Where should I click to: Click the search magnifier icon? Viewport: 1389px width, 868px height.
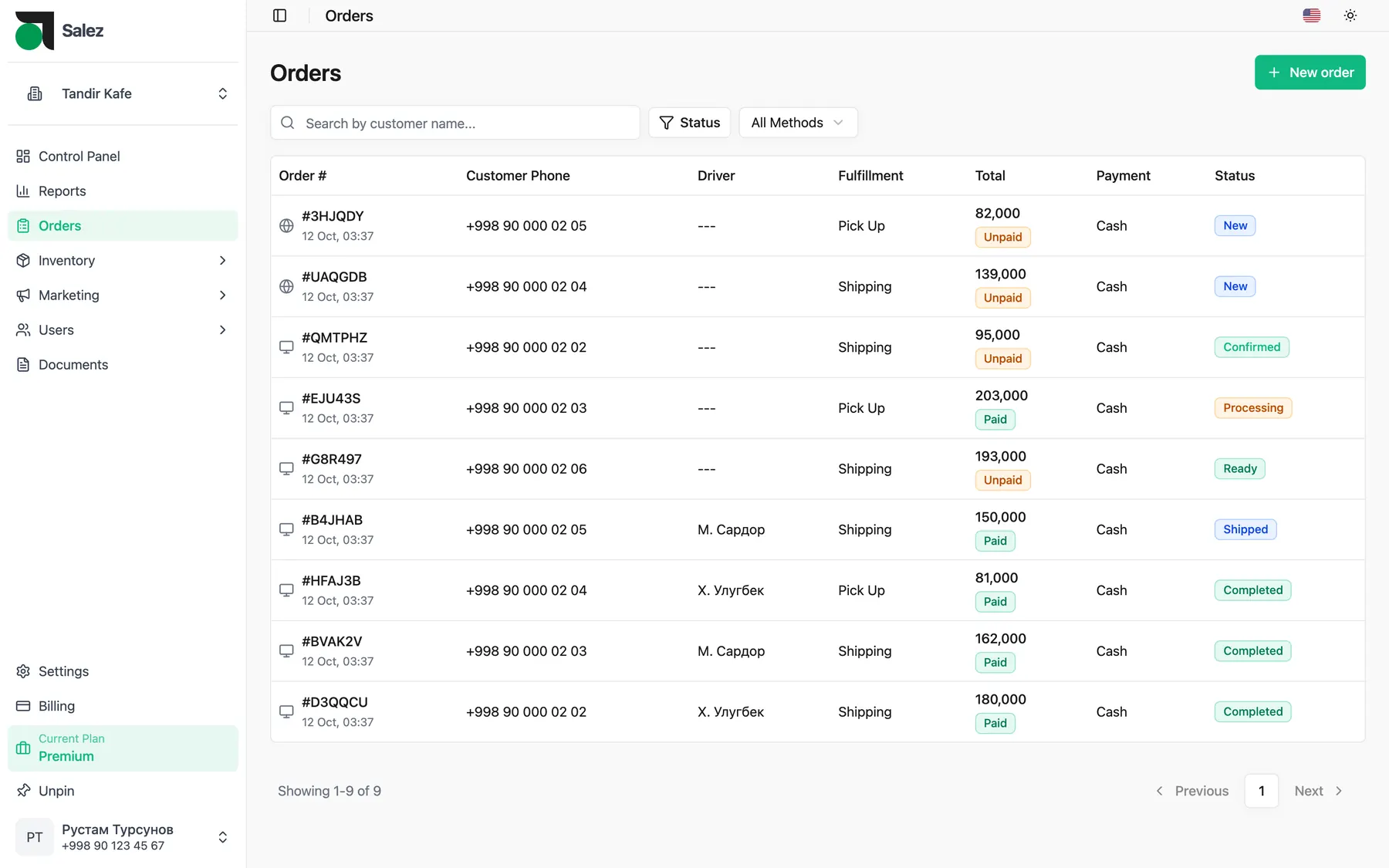point(288,123)
